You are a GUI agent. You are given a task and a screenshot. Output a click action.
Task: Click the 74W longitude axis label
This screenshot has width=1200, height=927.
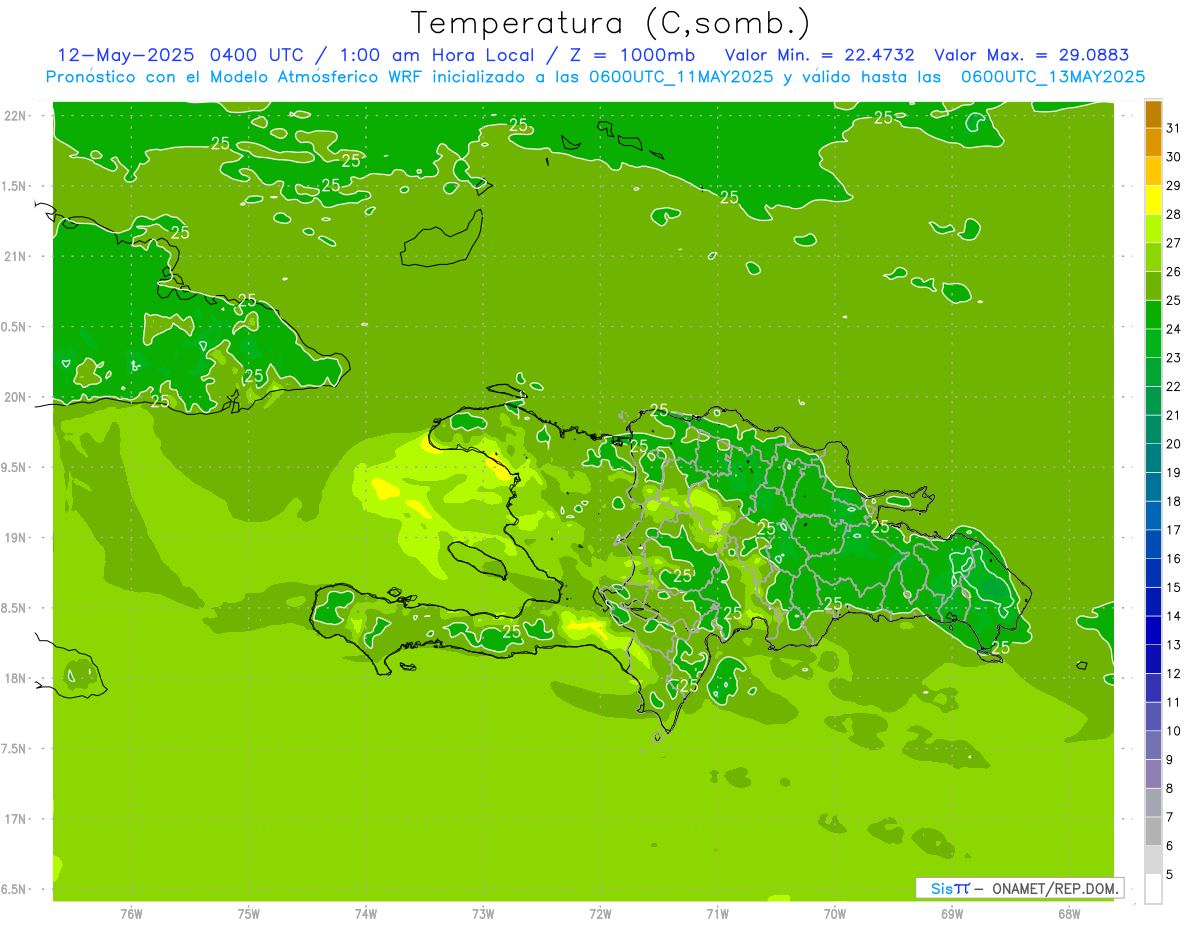point(366,913)
